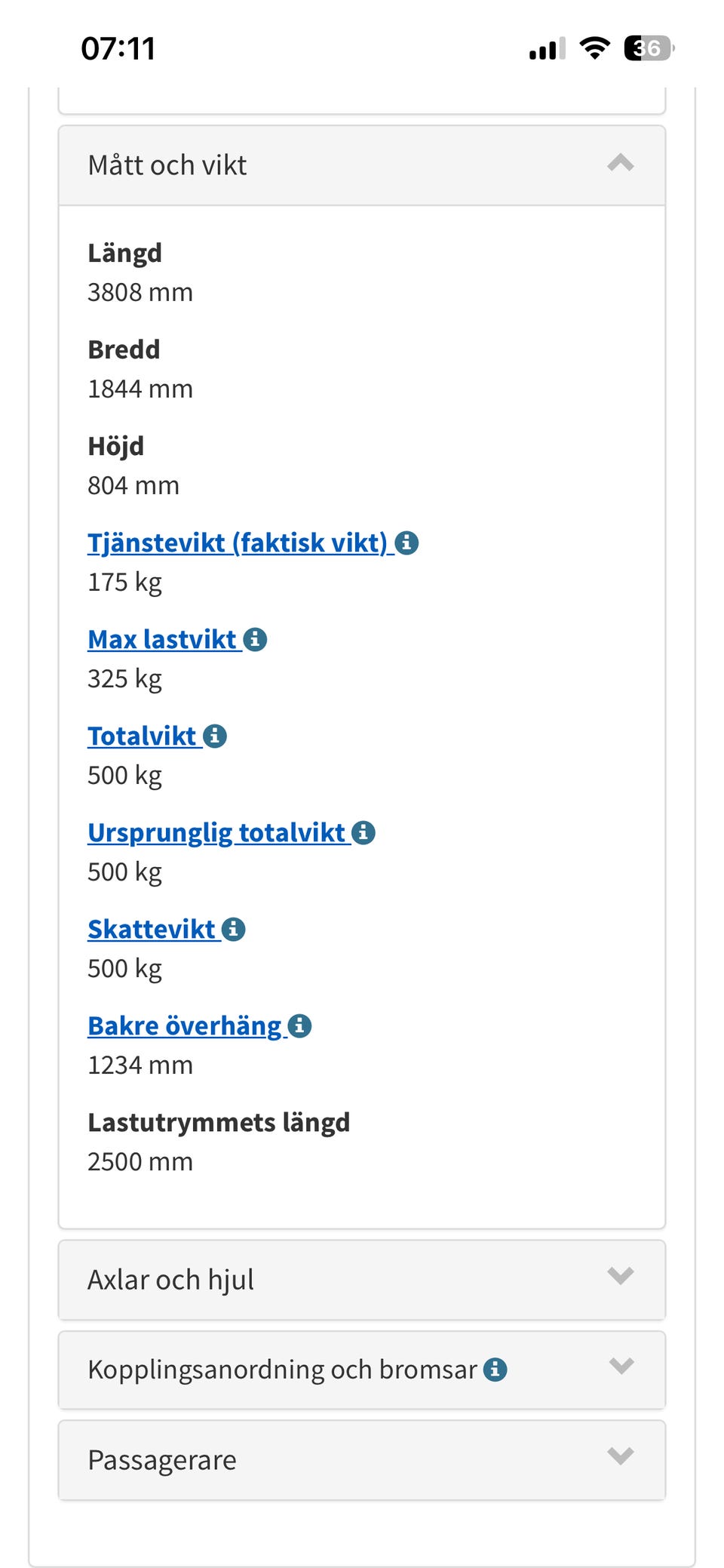The width and height of the screenshot is (724, 1568).
Task: Click info icon beside Max lastvikt
Action: point(255,639)
